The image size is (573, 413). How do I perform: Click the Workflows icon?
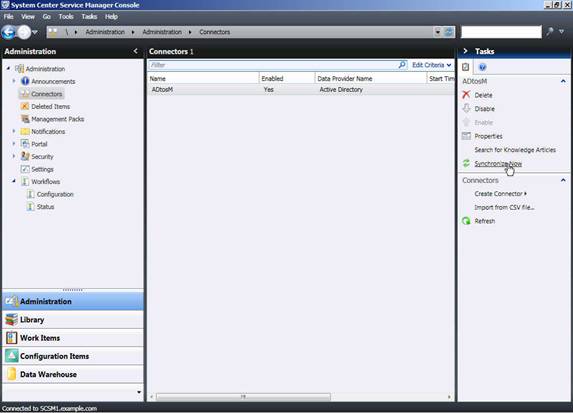point(25,181)
